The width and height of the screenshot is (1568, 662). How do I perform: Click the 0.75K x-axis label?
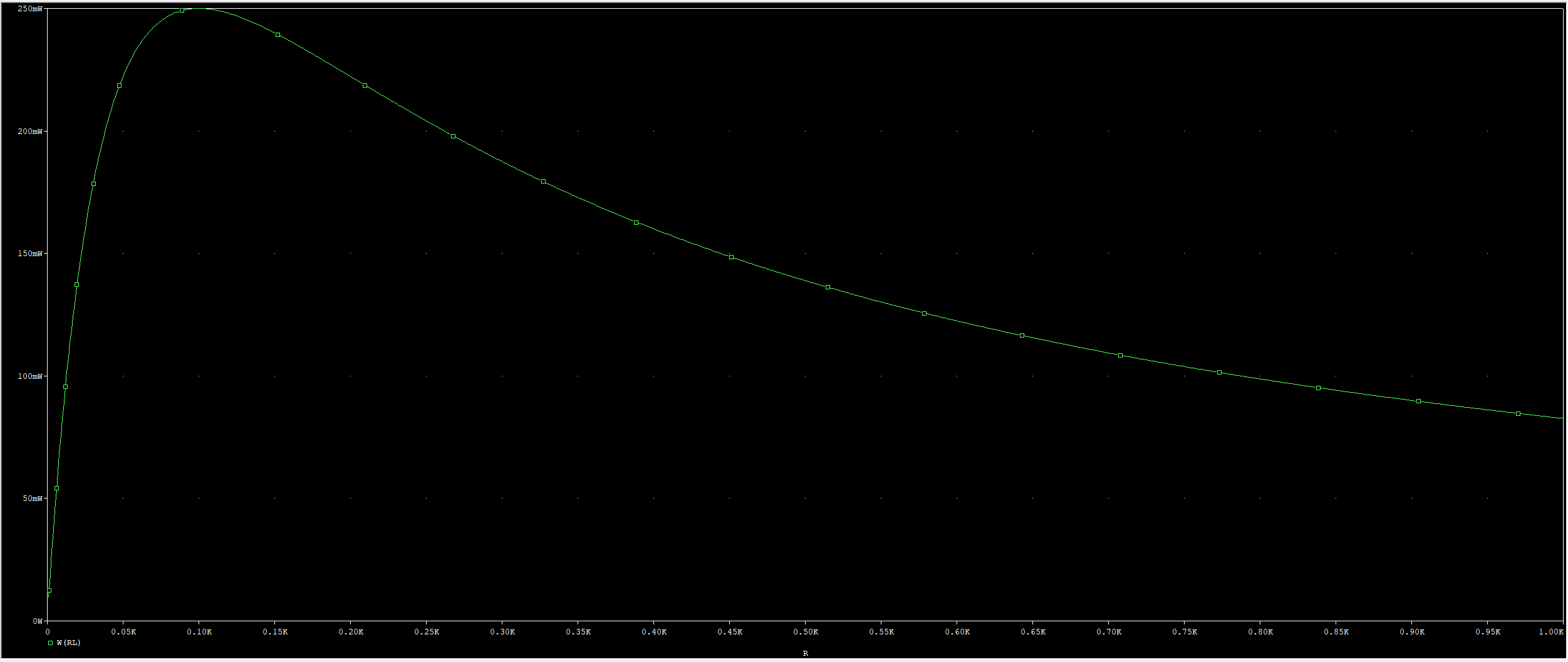point(1185,632)
